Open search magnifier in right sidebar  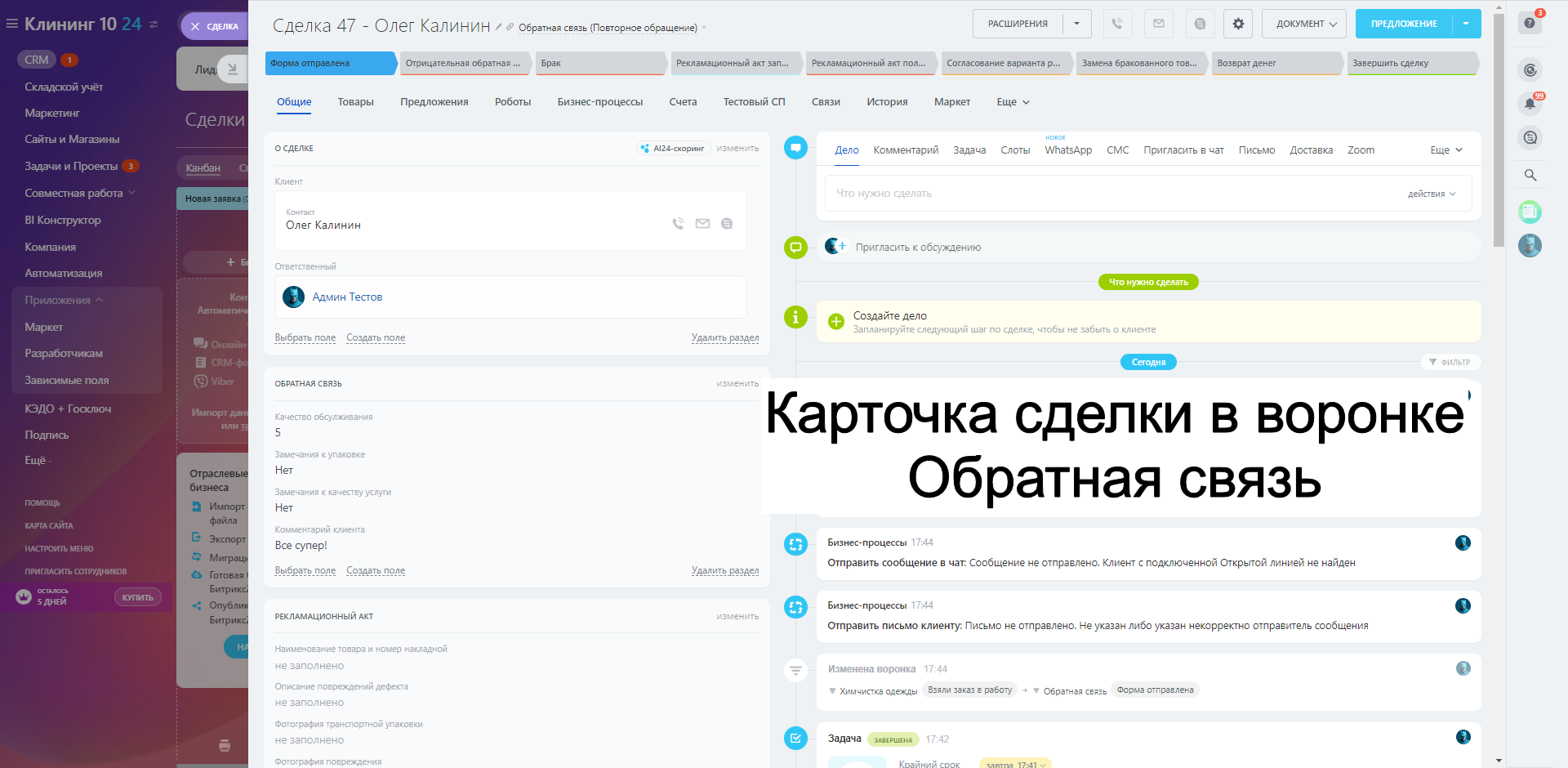click(x=1530, y=175)
